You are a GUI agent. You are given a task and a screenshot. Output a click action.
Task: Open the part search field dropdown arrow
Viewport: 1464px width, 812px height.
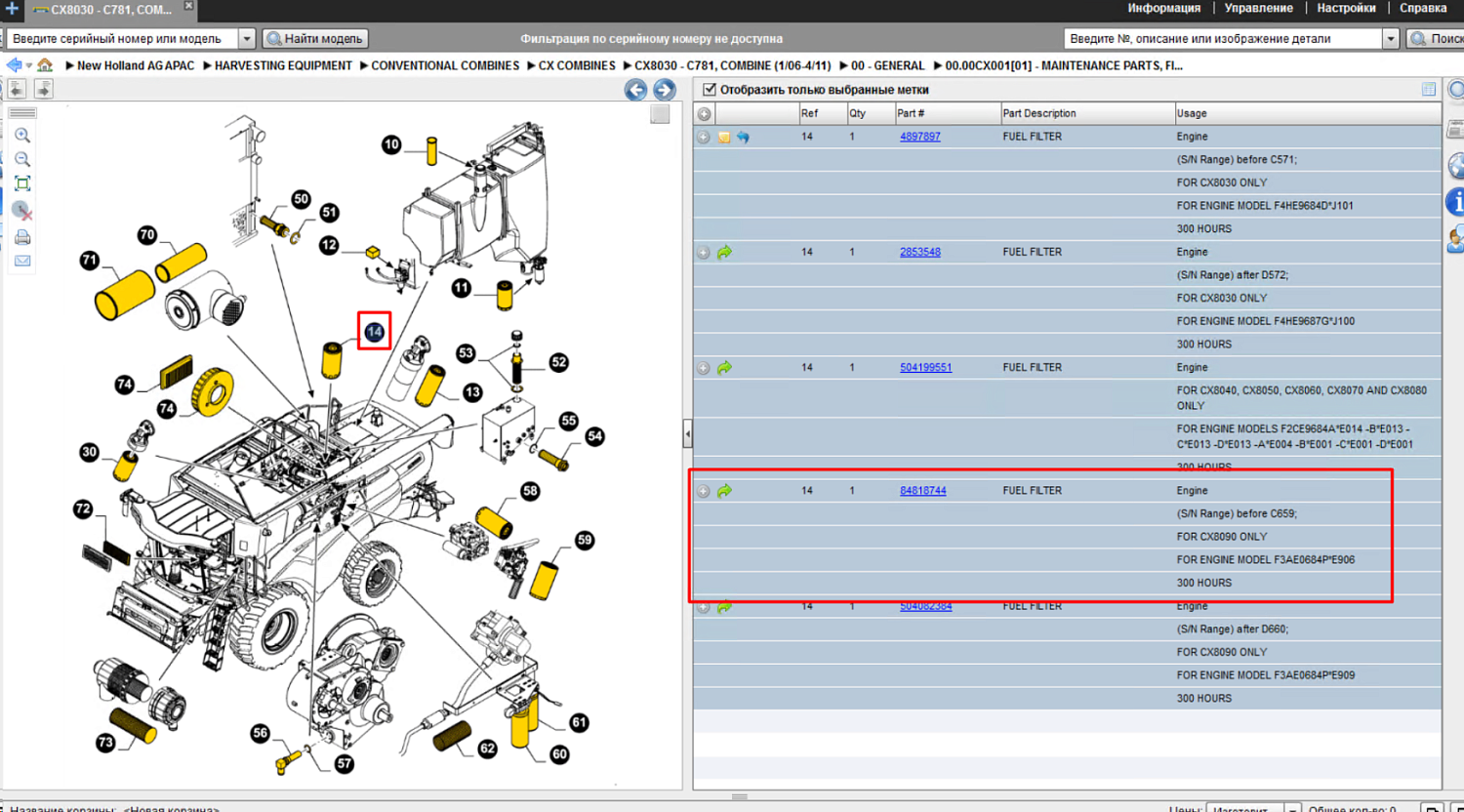point(1391,39)
